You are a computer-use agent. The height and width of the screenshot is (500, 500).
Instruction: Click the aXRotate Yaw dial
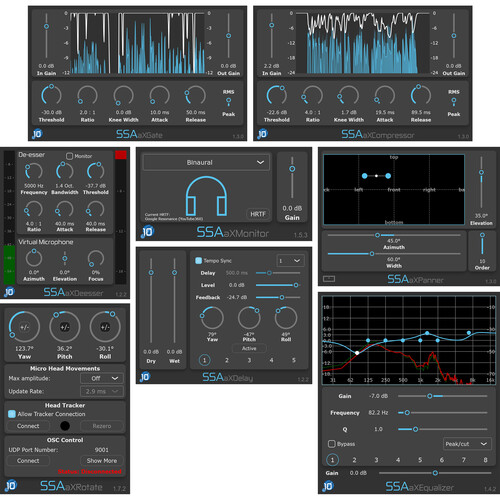point(24,327)
